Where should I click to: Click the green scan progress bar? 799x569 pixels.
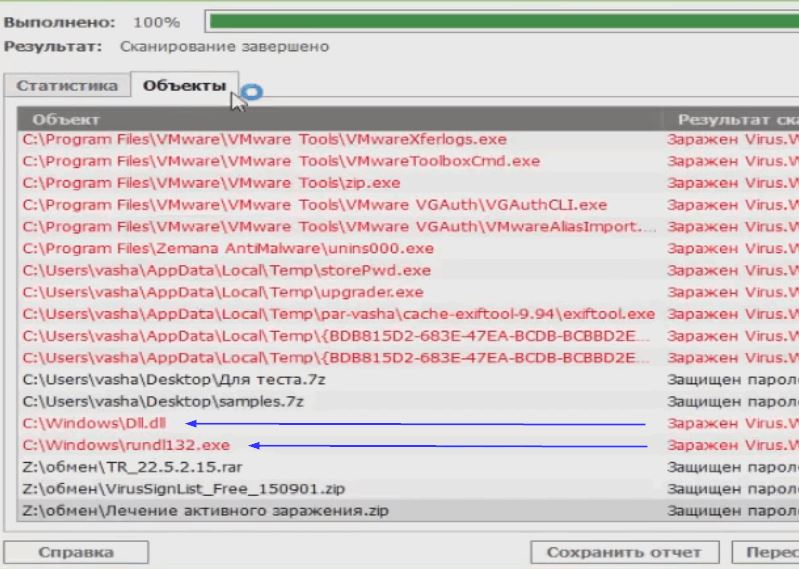(500, 21)
